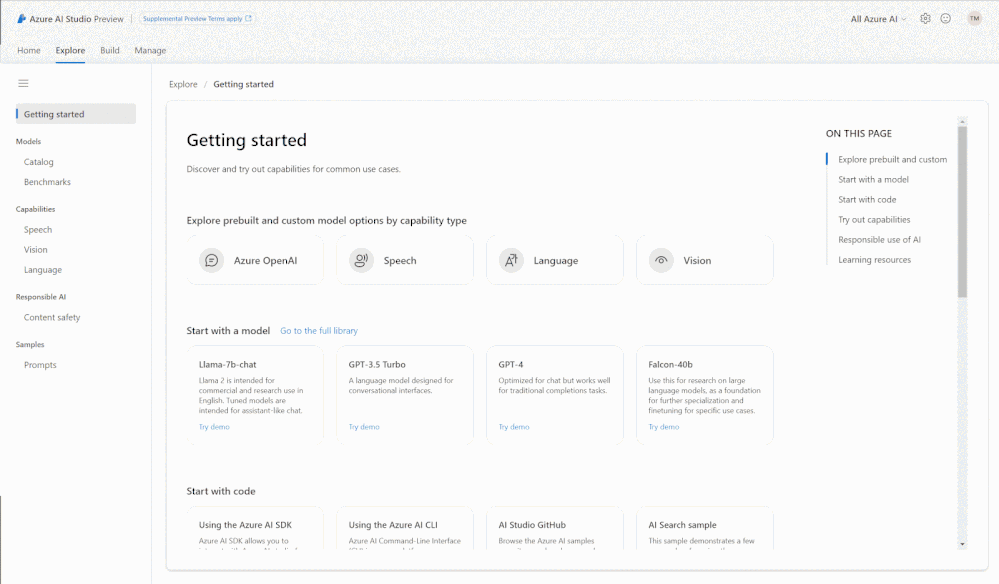Select Catalog in the sidebar
The height and width of the screenshot is (584, 999).
pos(39,162)
